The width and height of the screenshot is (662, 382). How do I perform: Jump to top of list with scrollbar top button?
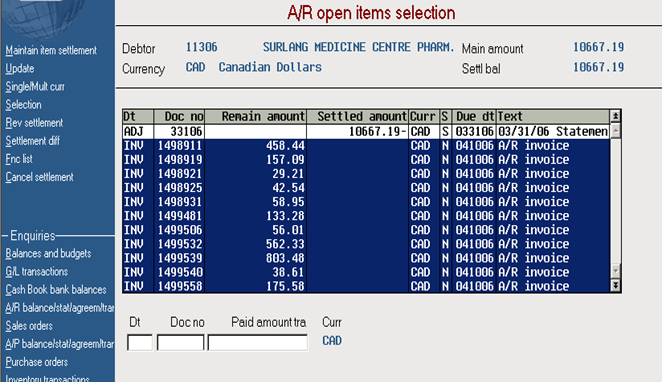[616, 116]
